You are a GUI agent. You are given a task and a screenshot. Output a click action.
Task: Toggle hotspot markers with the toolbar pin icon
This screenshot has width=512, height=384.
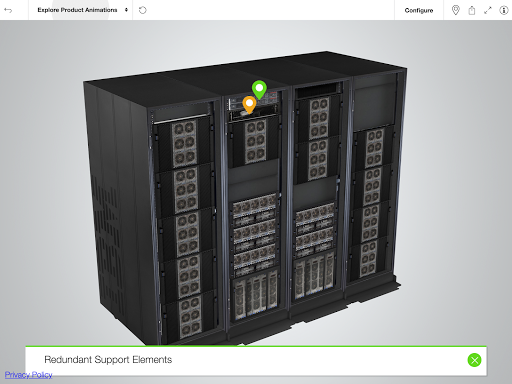(x=455, y=10)
